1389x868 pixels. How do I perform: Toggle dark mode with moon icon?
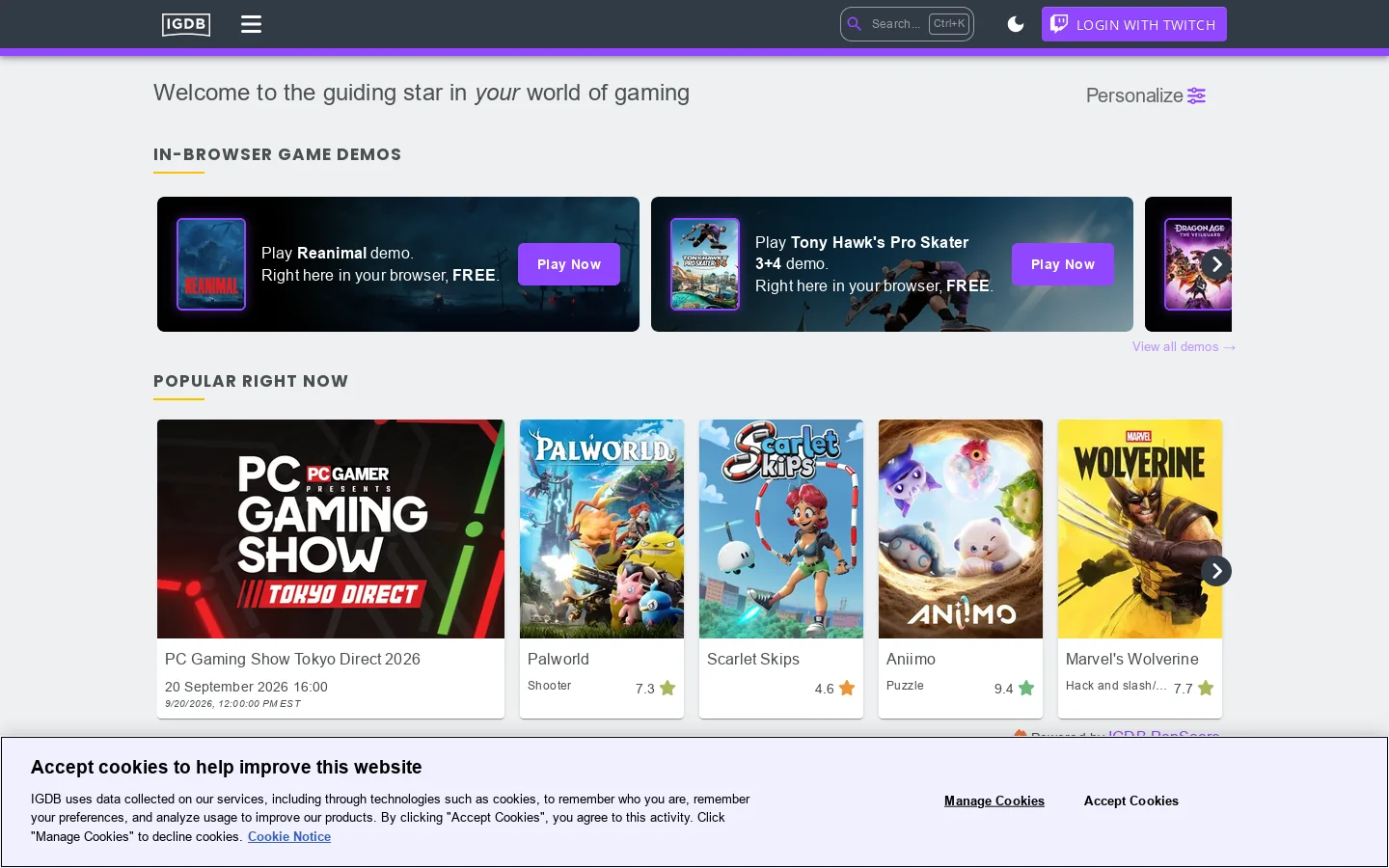point(1016,24)
